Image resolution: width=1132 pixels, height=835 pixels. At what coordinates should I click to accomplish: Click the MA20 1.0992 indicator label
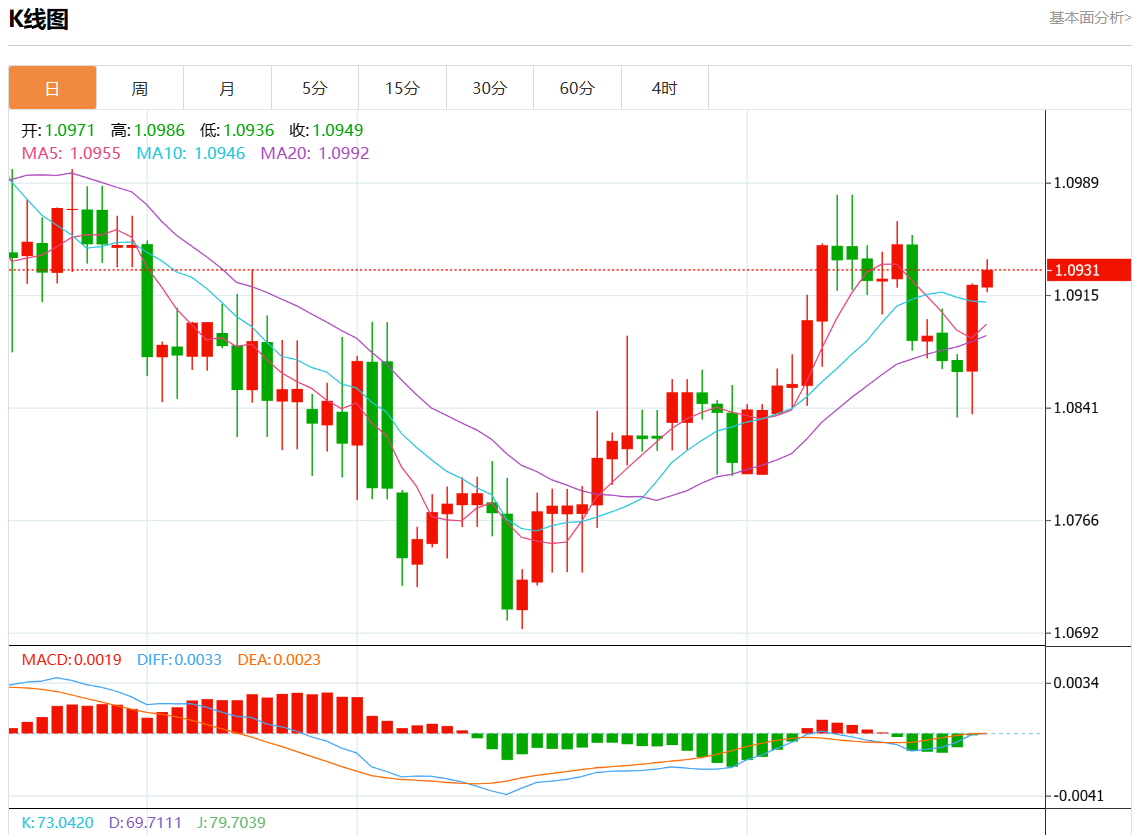pyautogui.click(x=314, y=153)
